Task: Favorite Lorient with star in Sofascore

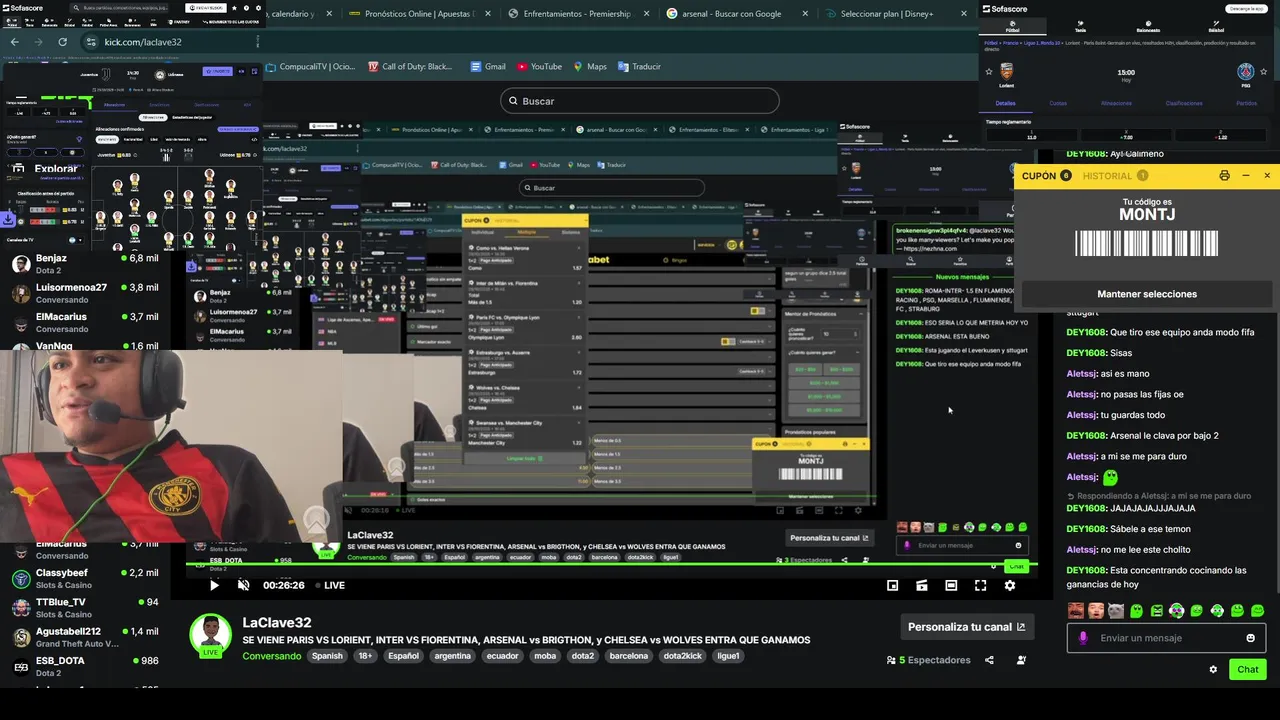Action: pyautogui.click(x=989, y=72)
